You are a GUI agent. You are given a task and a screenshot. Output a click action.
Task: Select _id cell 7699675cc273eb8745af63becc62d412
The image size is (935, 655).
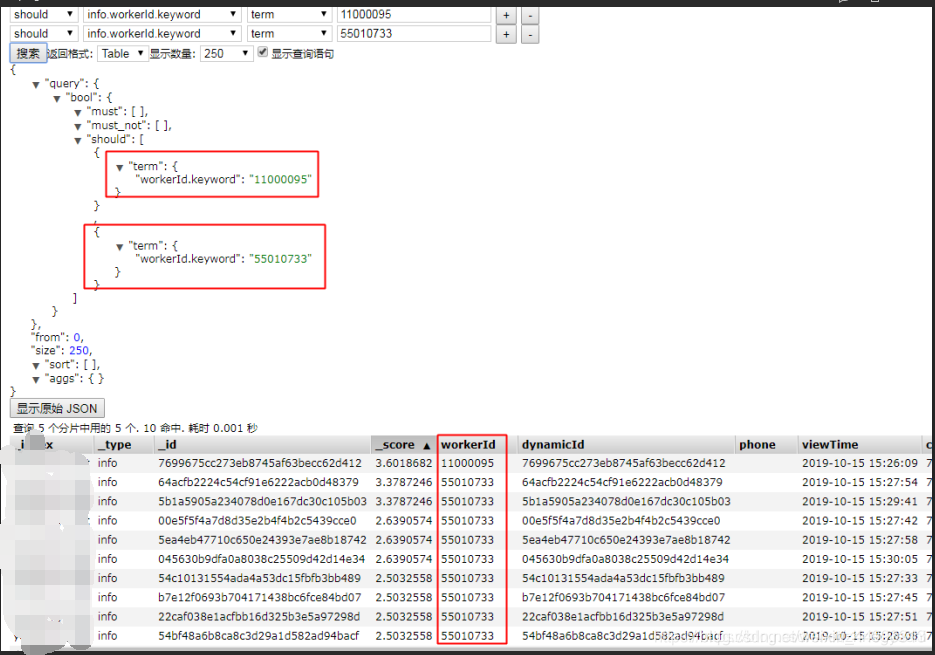click(x=260, y=463)
